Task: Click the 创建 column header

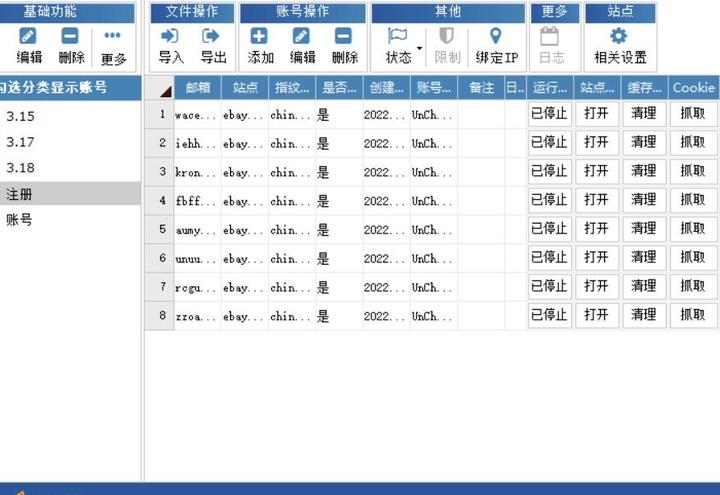Action: click(387, 88)
